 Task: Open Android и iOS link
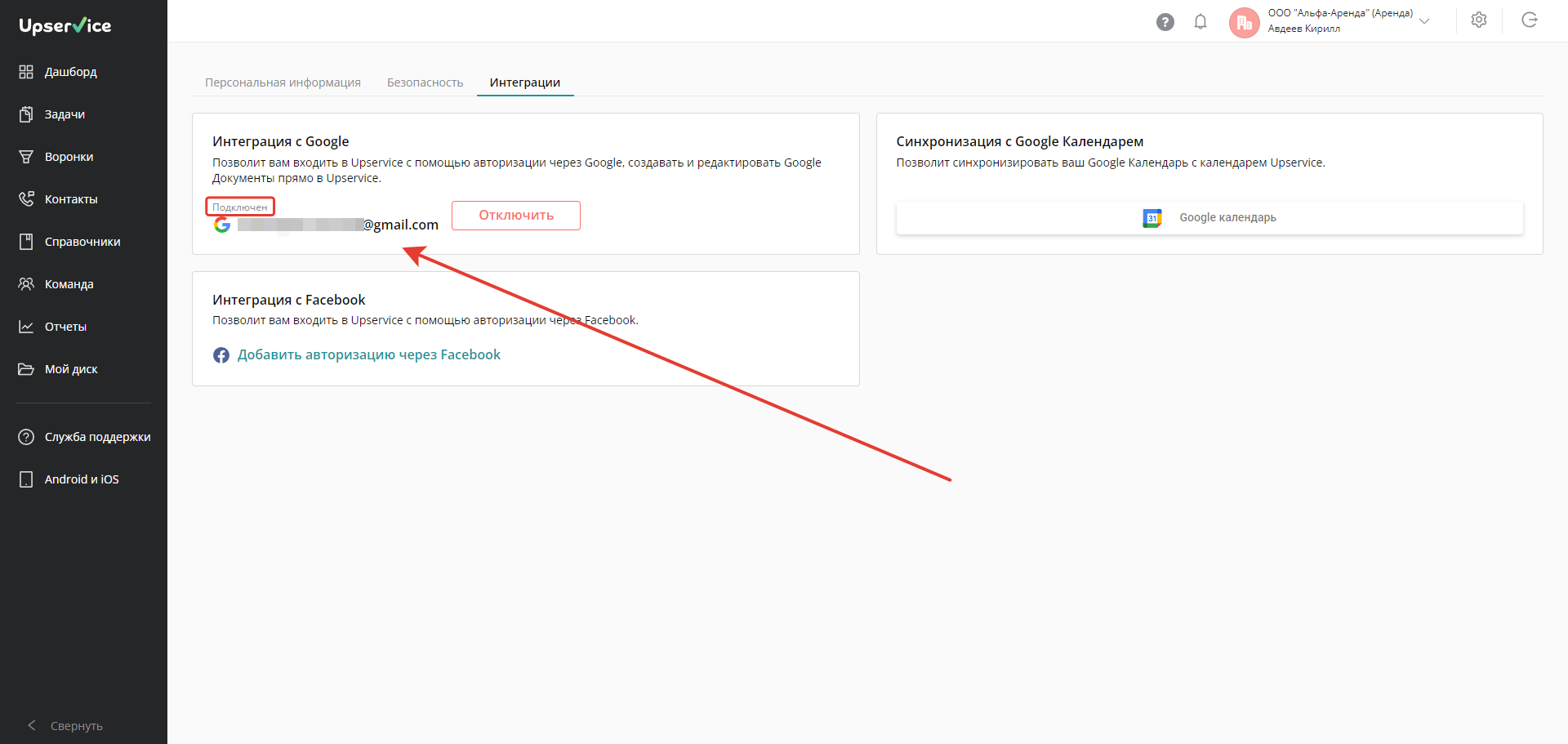[83, 479]
